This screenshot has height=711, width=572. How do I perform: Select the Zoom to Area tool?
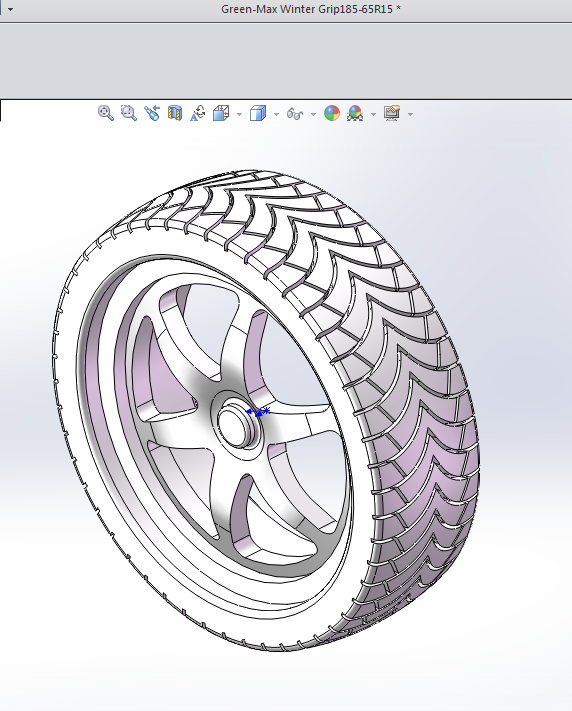[129, 113]
